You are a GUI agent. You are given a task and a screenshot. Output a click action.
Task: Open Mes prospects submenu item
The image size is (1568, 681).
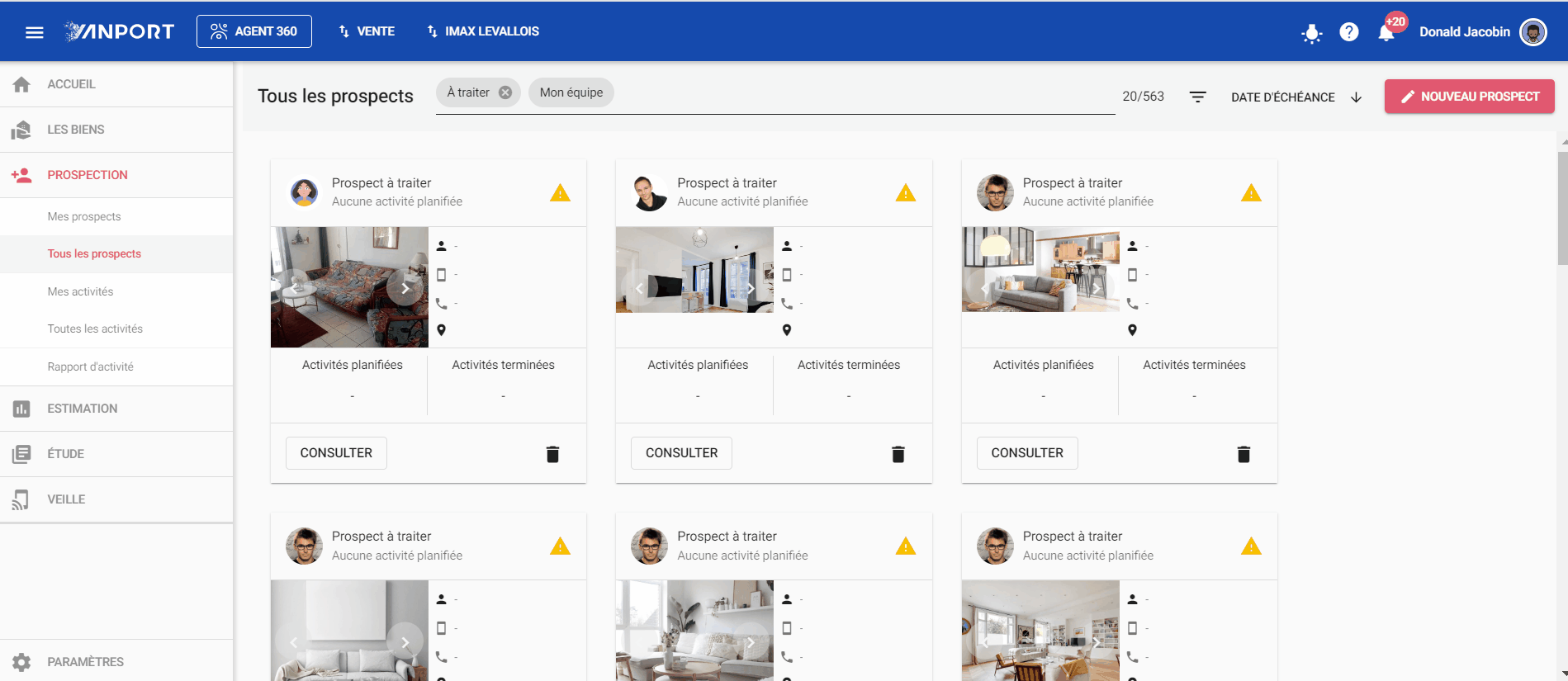(x=116, y=216)
